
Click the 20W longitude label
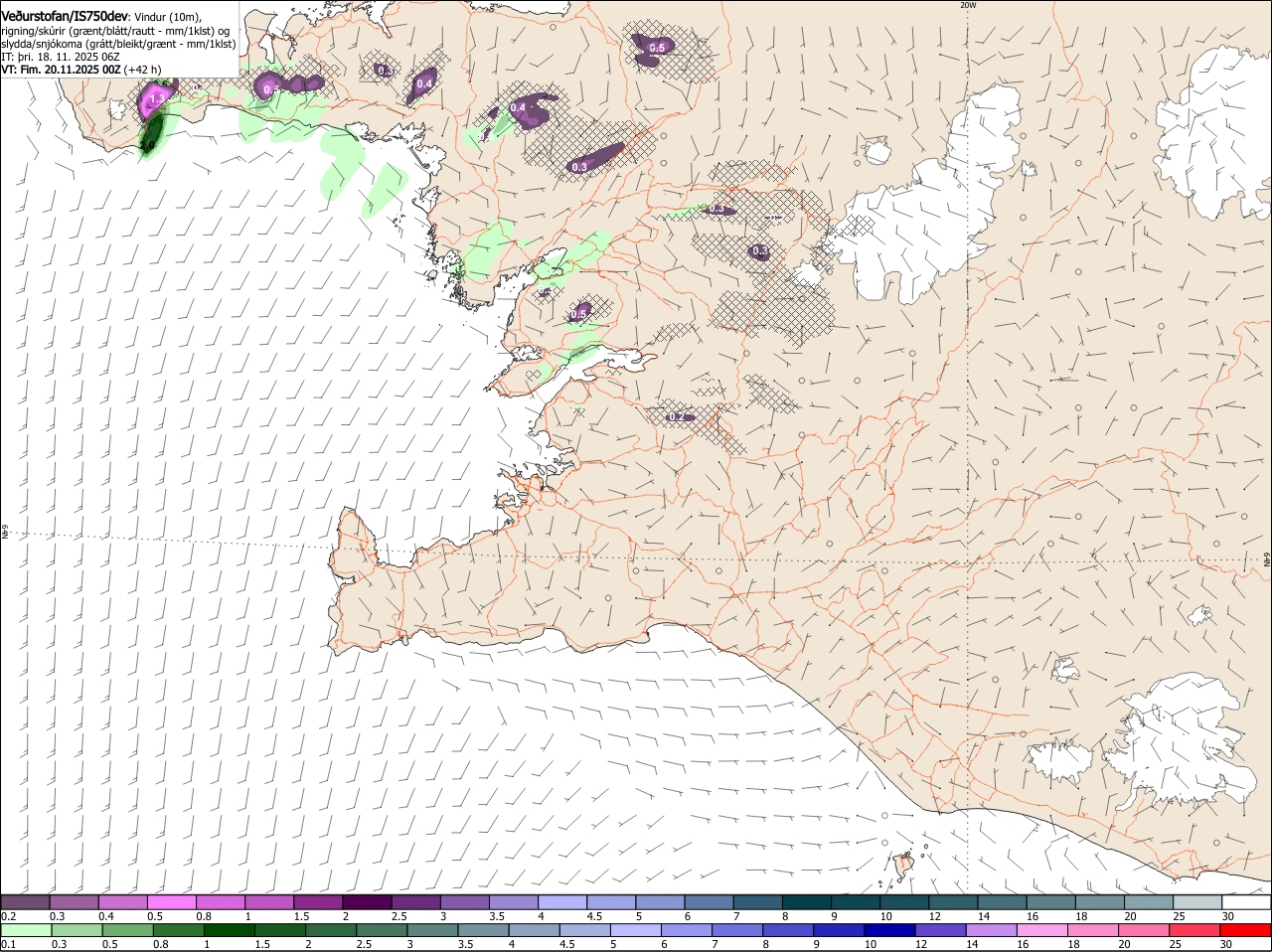[x=968, y=5]
